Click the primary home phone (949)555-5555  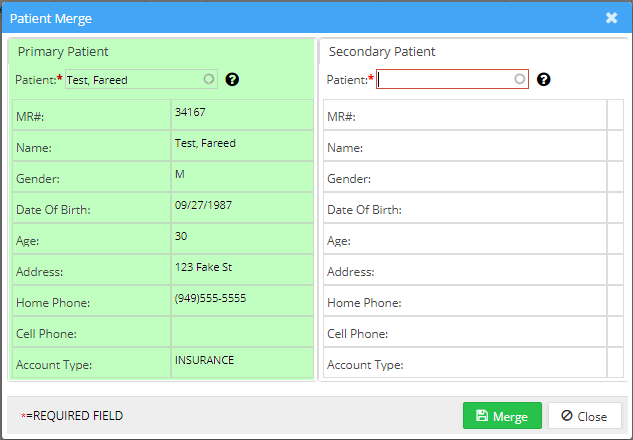tap(210, 298)
